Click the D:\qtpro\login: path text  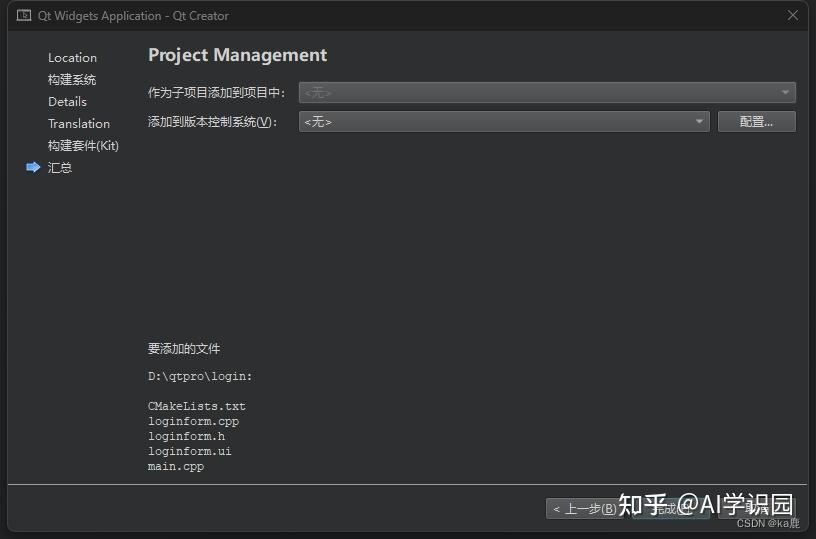click(x=200, y=376)
